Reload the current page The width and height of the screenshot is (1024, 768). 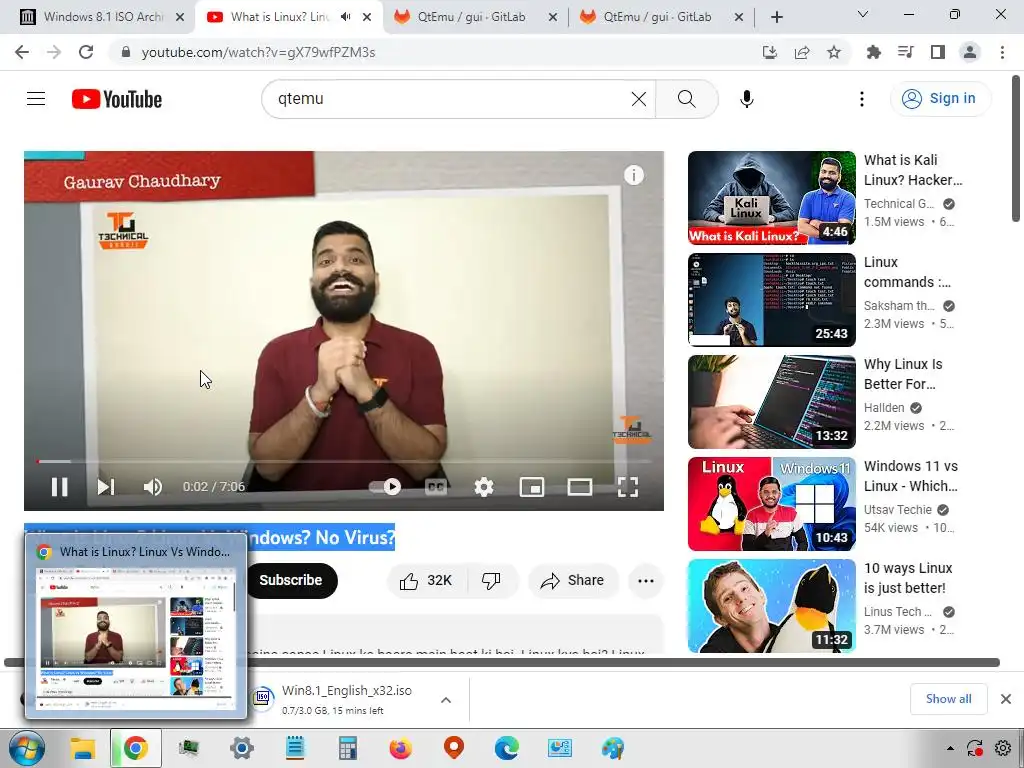(86, 52)
